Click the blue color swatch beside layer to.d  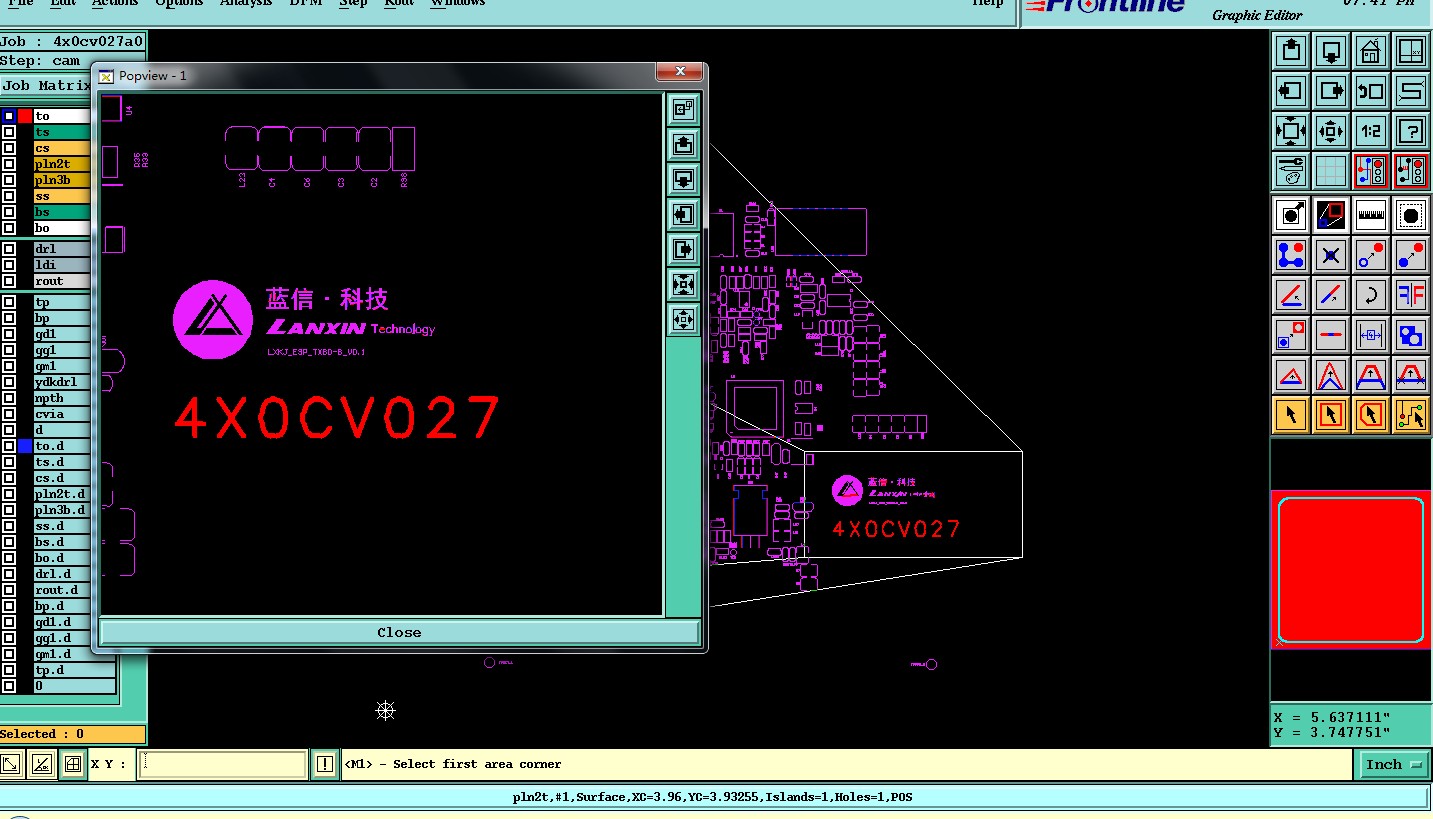(x=25, y=446)
